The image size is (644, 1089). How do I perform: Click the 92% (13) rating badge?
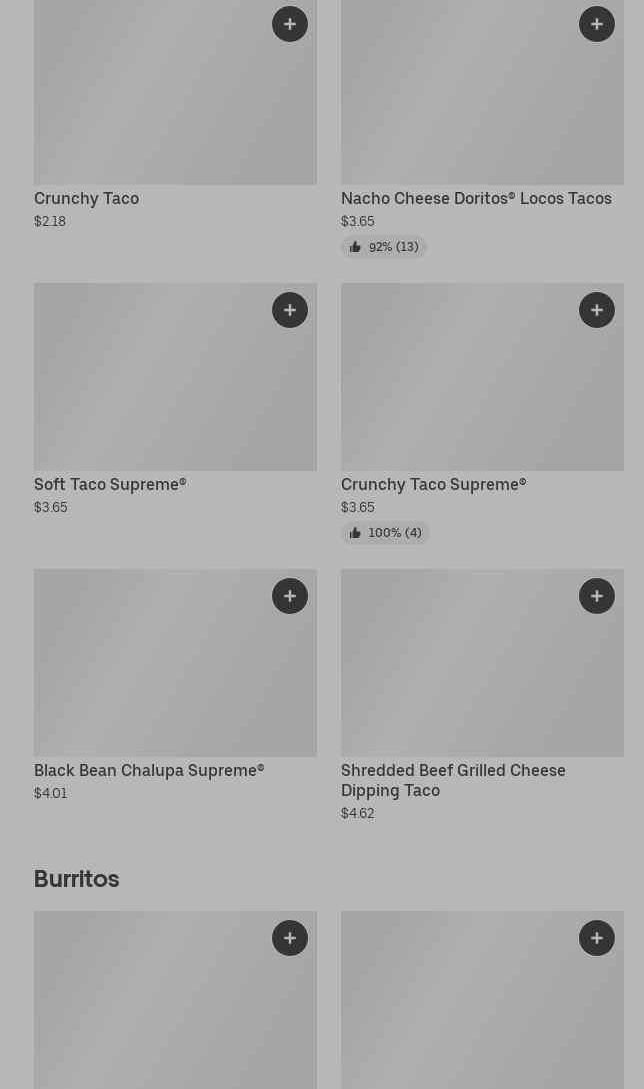point(384,247)
